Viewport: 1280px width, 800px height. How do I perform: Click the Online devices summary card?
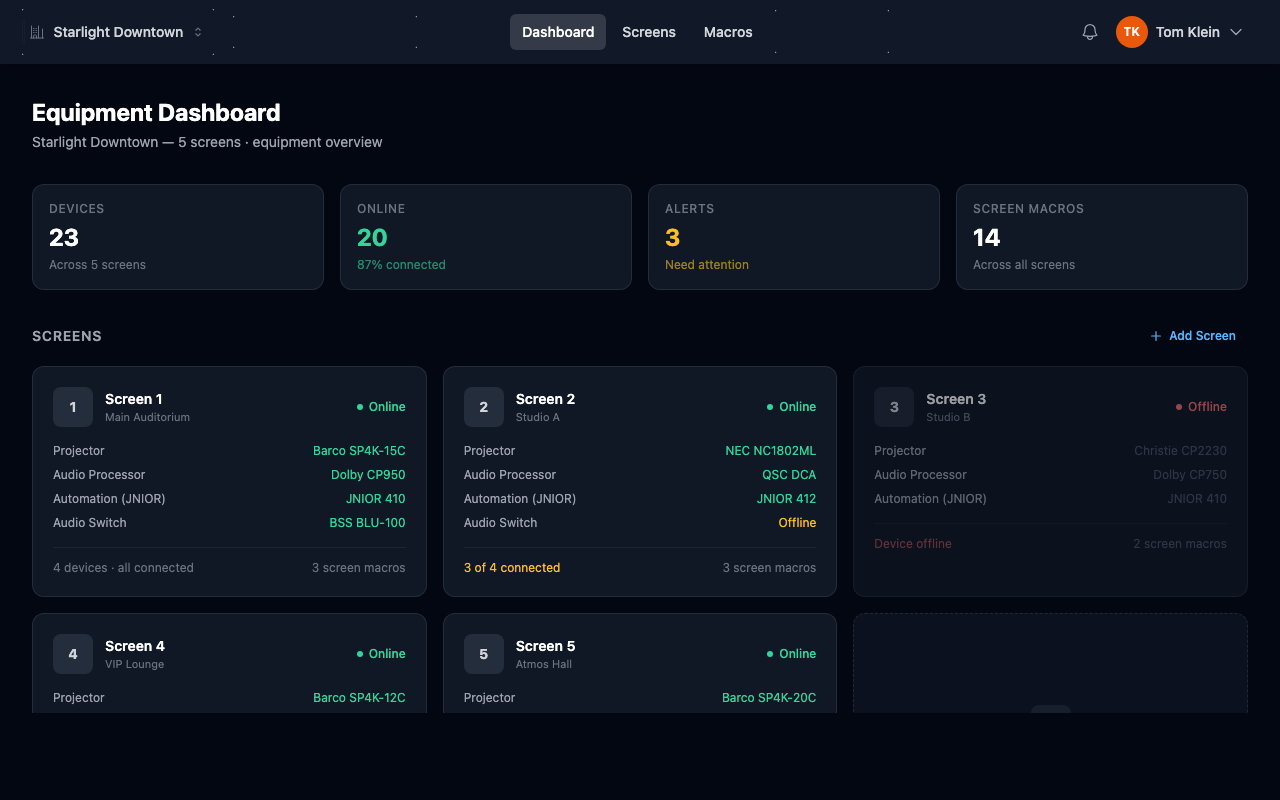[485, 237]
